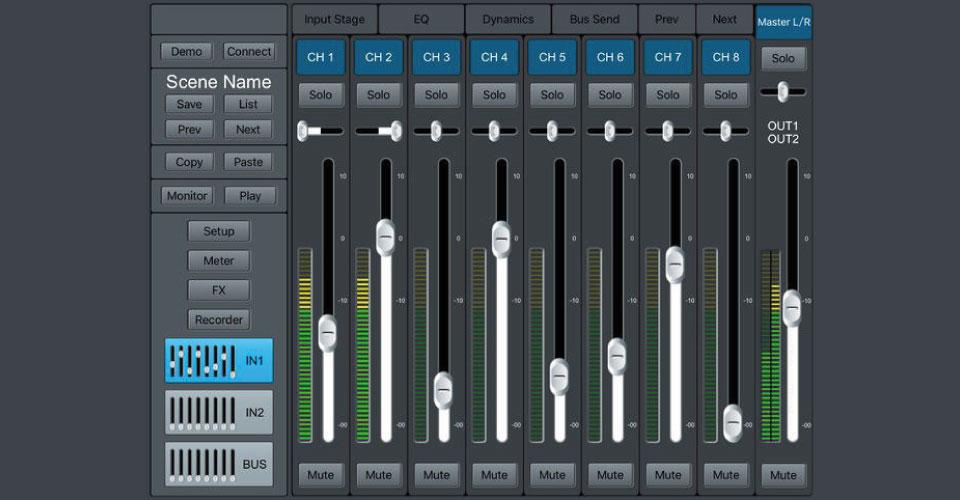Go to the Bus Send tab

594,19
